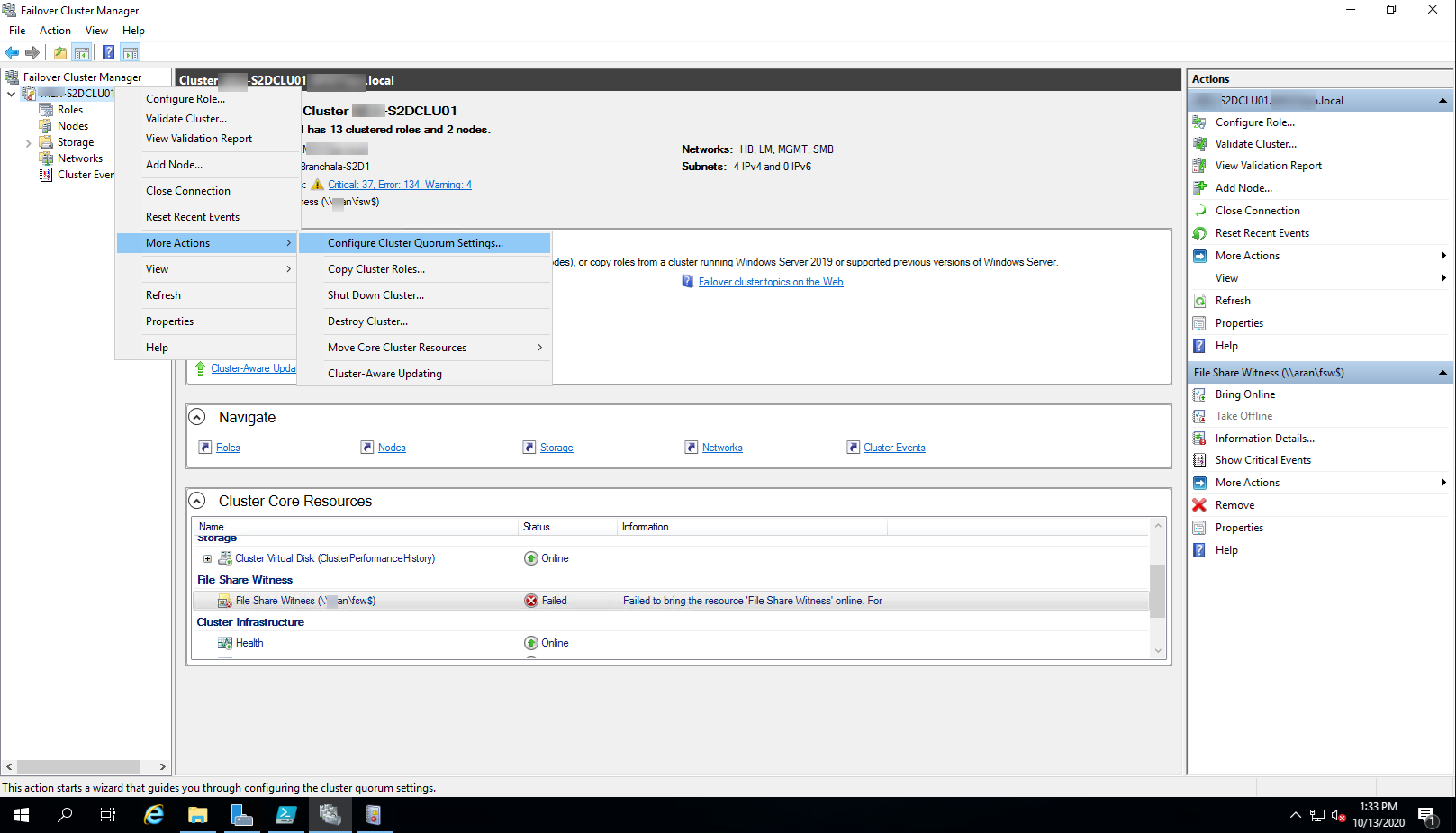Click cluster More Actions icon in Actions
This screenshot has width=1456, height=833.
(1199, 256)
